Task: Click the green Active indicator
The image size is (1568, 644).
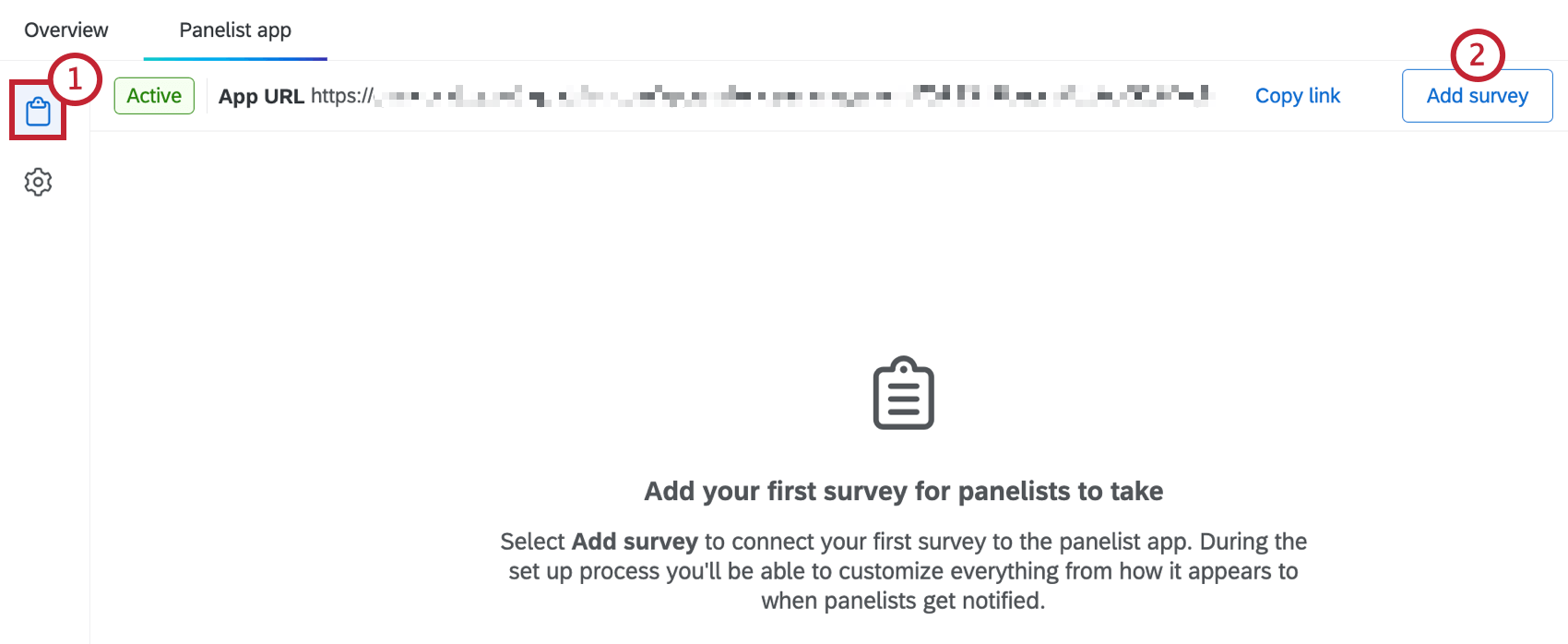Action: click(153, 95)
